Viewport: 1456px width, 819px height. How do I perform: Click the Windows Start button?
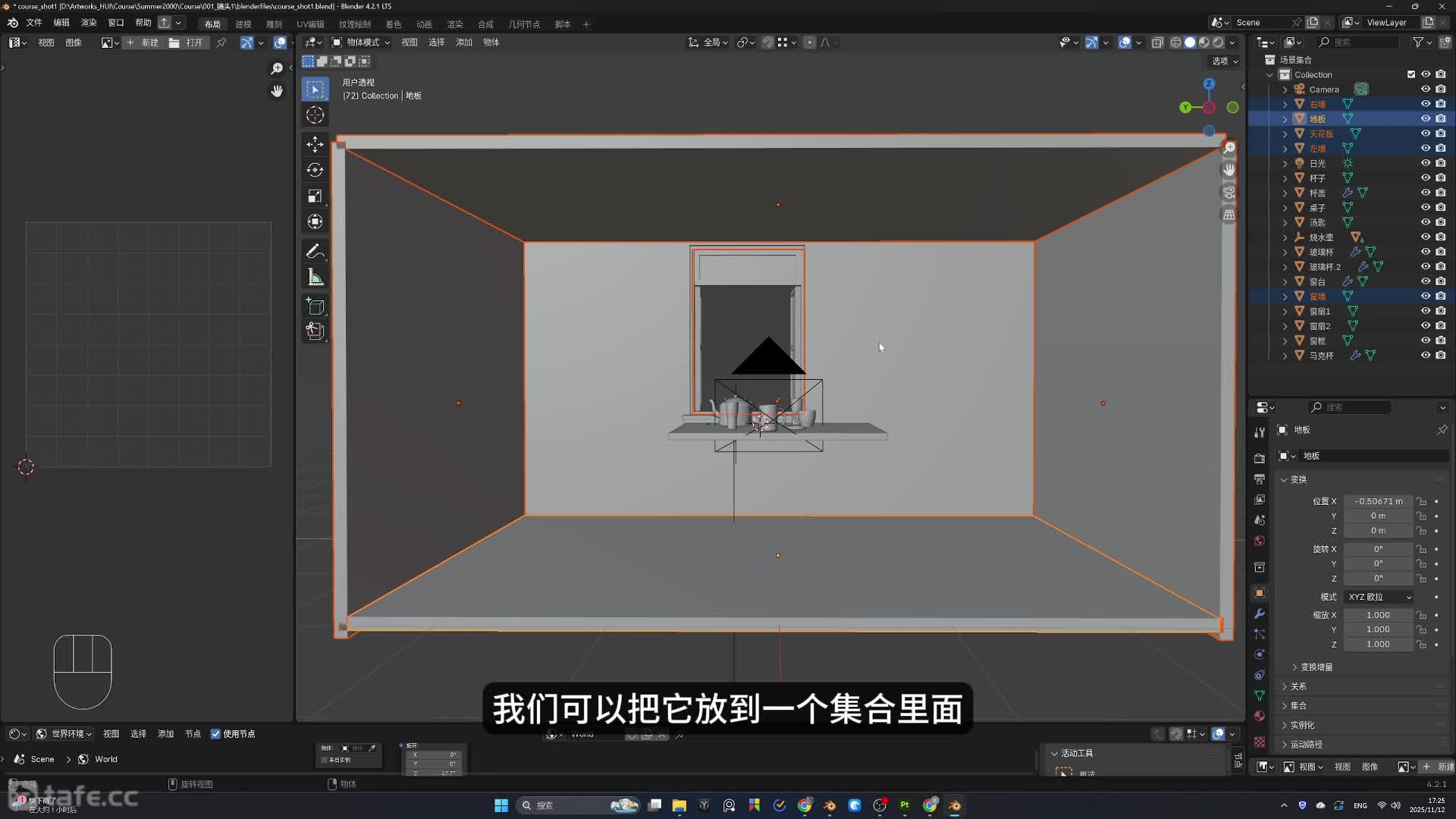coord(501,805)
